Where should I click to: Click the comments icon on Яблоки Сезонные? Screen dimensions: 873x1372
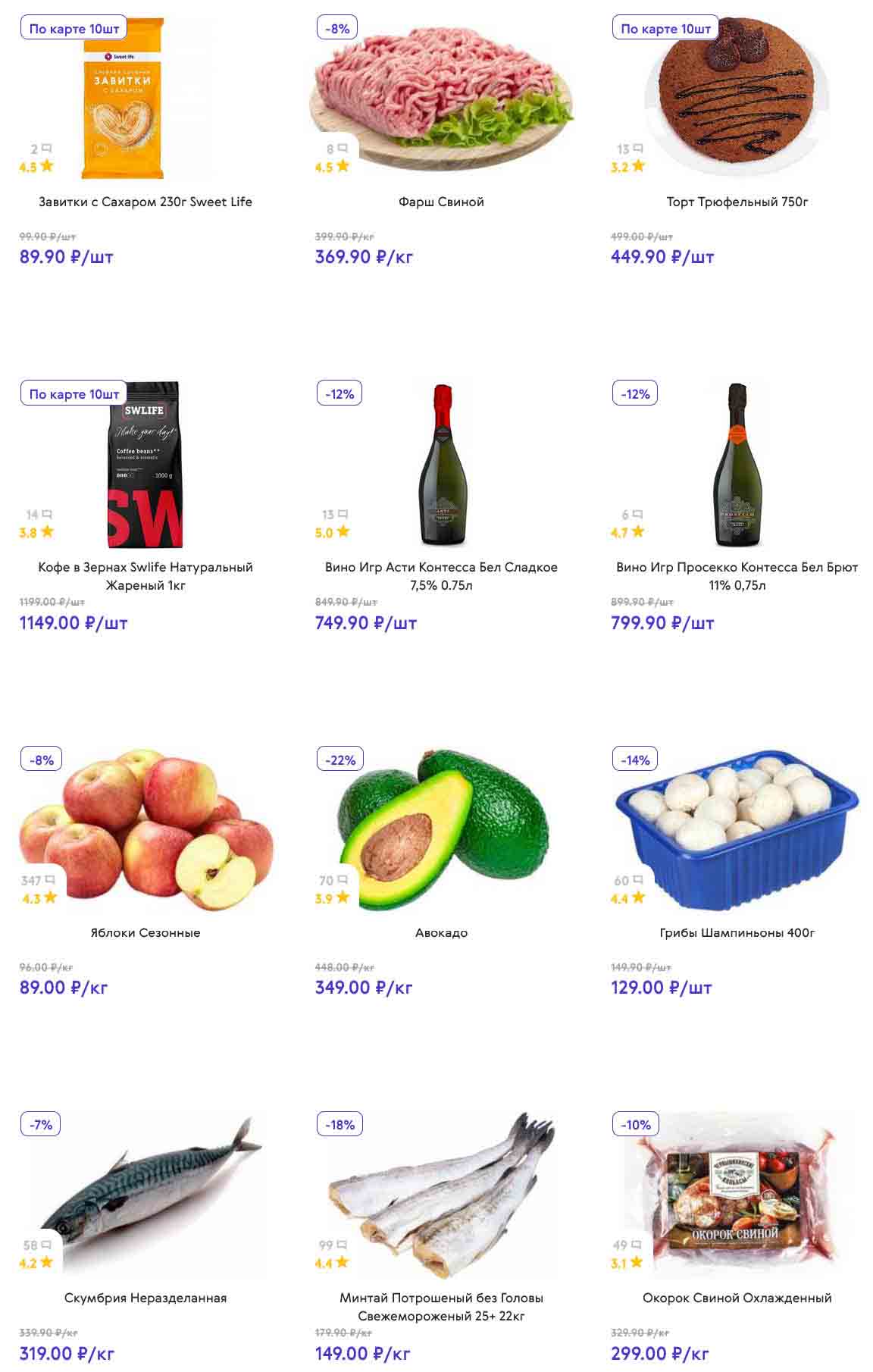pyautogui.click(x=50, y=880)
